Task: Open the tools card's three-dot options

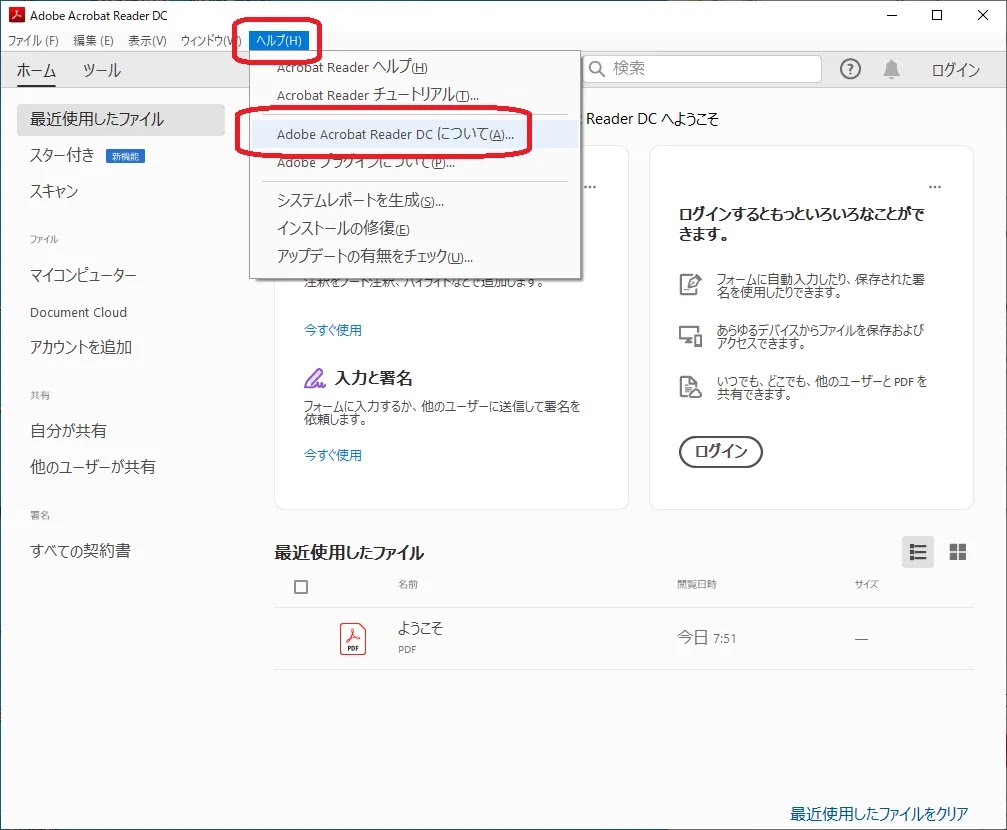Action: click(590, 187)
